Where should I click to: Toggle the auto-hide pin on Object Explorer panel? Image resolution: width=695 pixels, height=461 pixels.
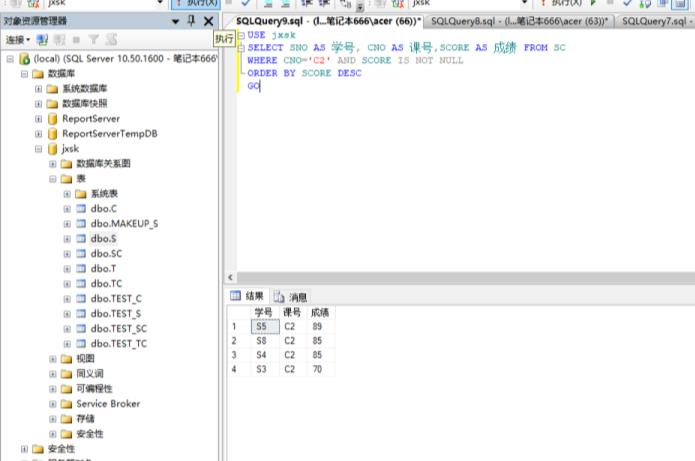(191, 20)
